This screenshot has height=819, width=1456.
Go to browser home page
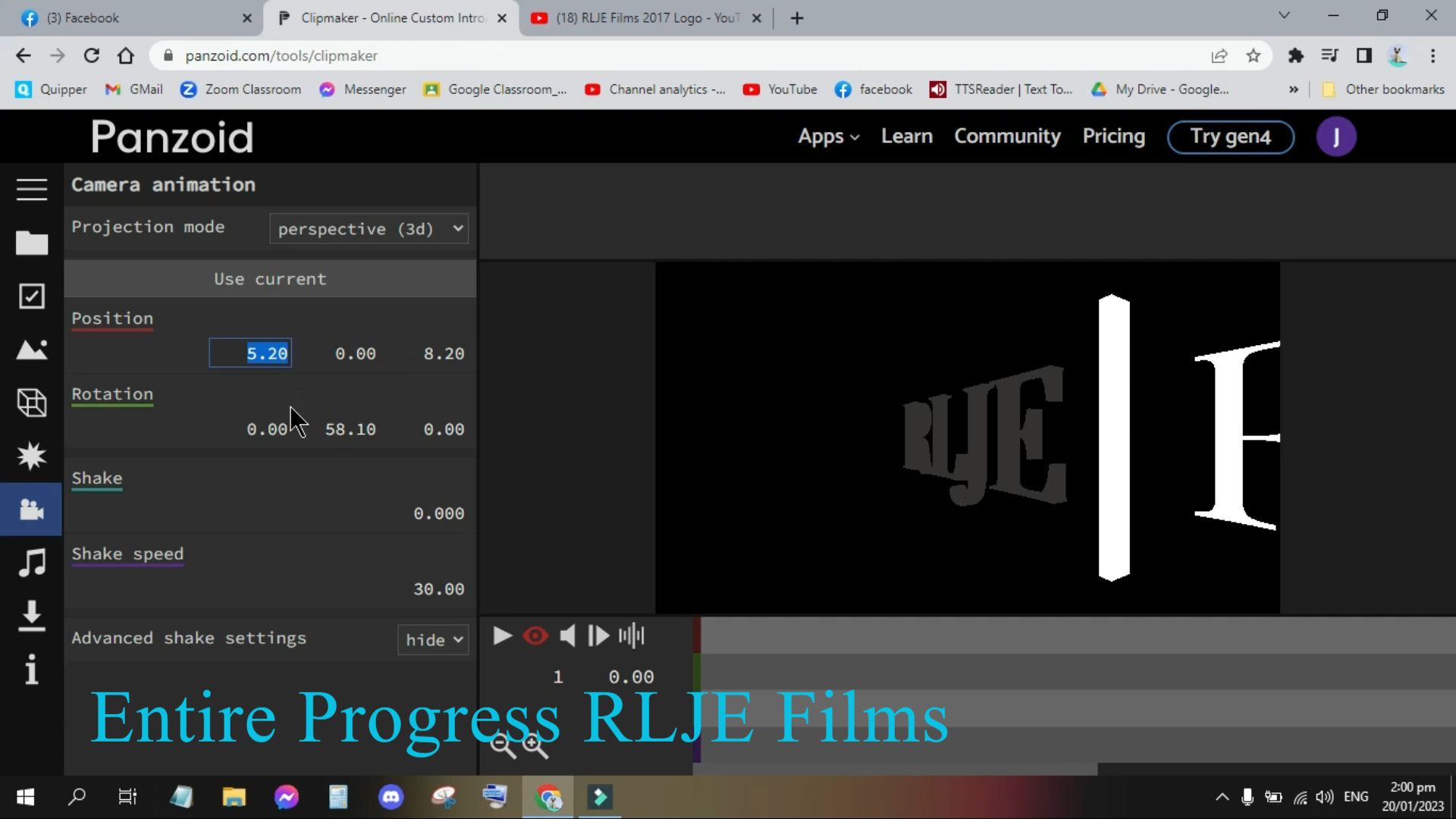tap(126, 55)
